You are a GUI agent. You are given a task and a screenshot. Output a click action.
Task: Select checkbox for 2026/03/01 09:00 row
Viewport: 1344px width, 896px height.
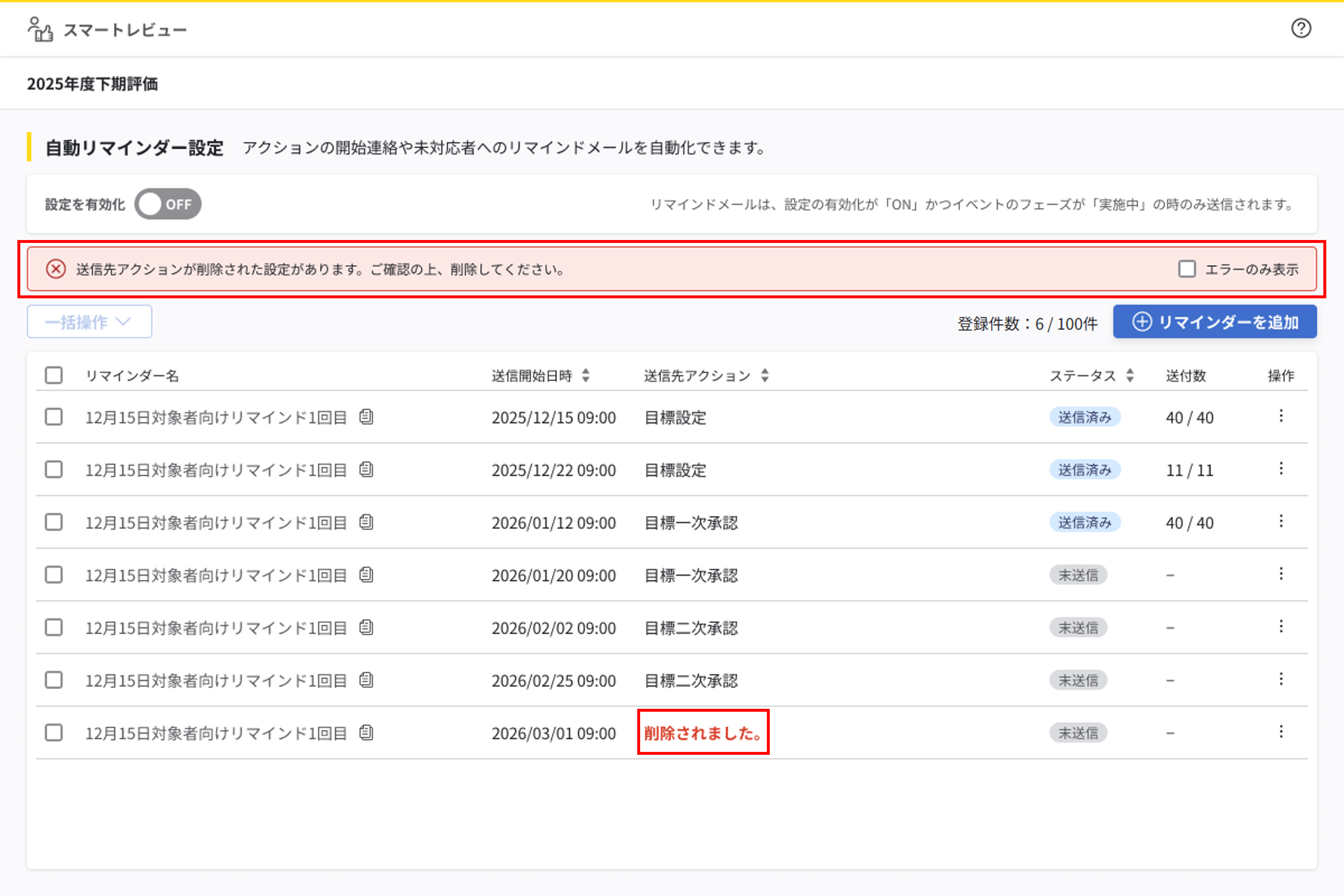coord(54,733)
